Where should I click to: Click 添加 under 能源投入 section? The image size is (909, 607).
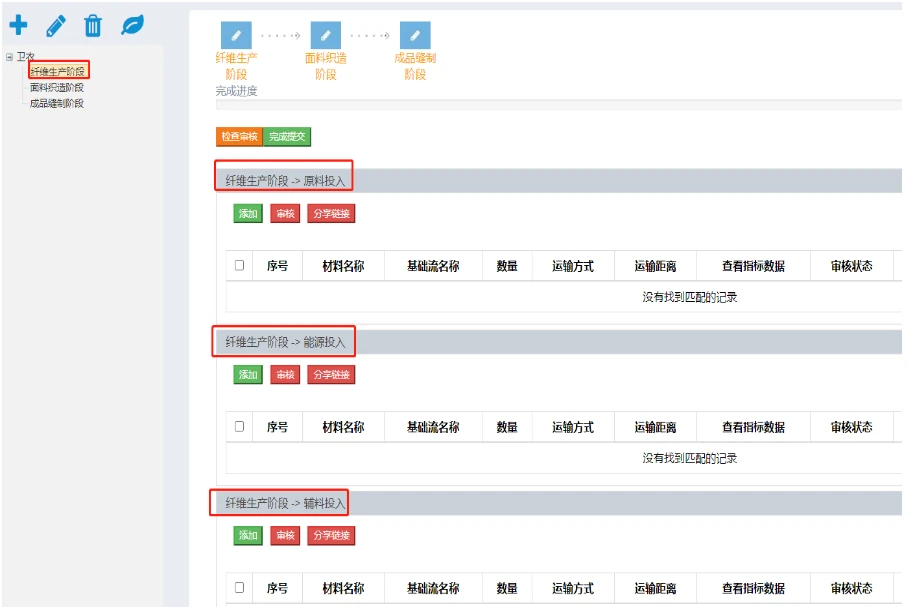tap(248, 375)
